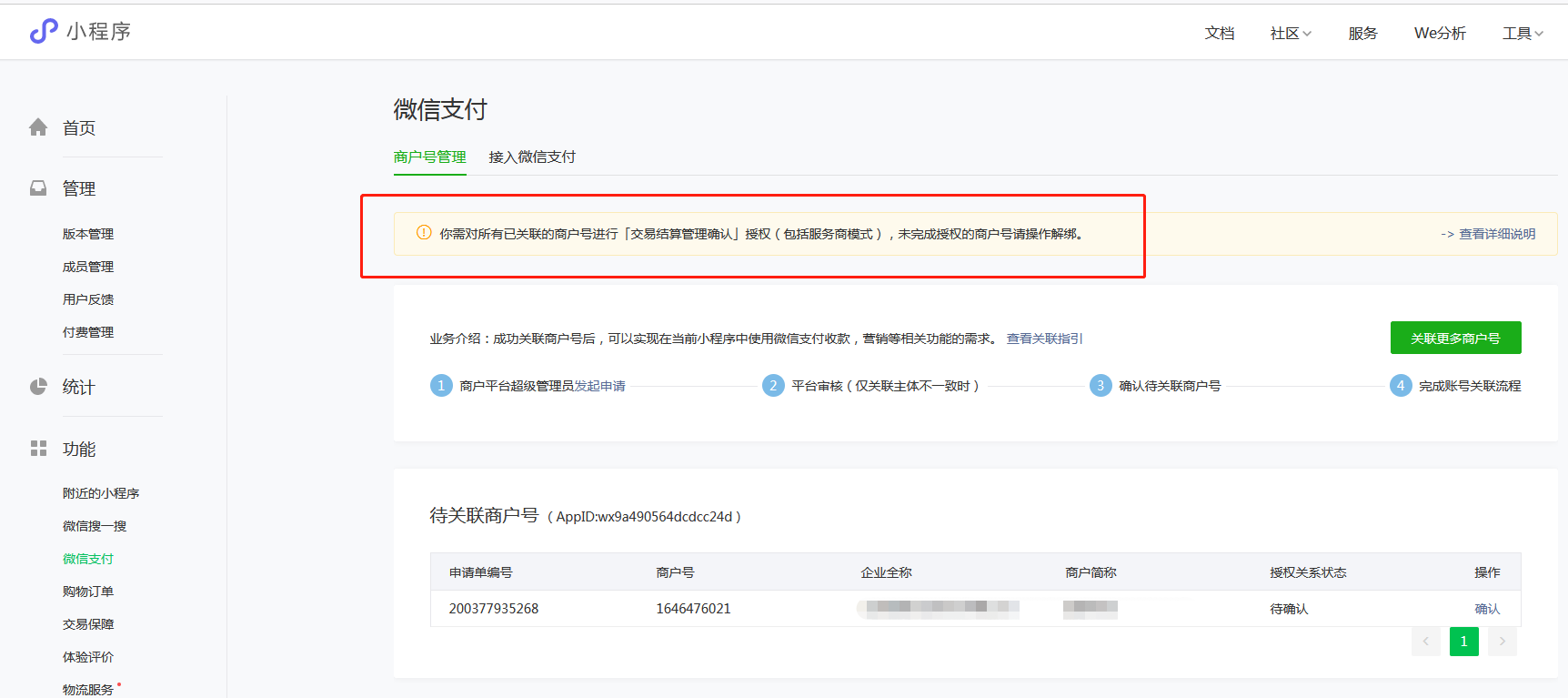Open 管理 section in the sidebar
The width and height of the screenshot is (1568, 698).
tap(79, 189)
